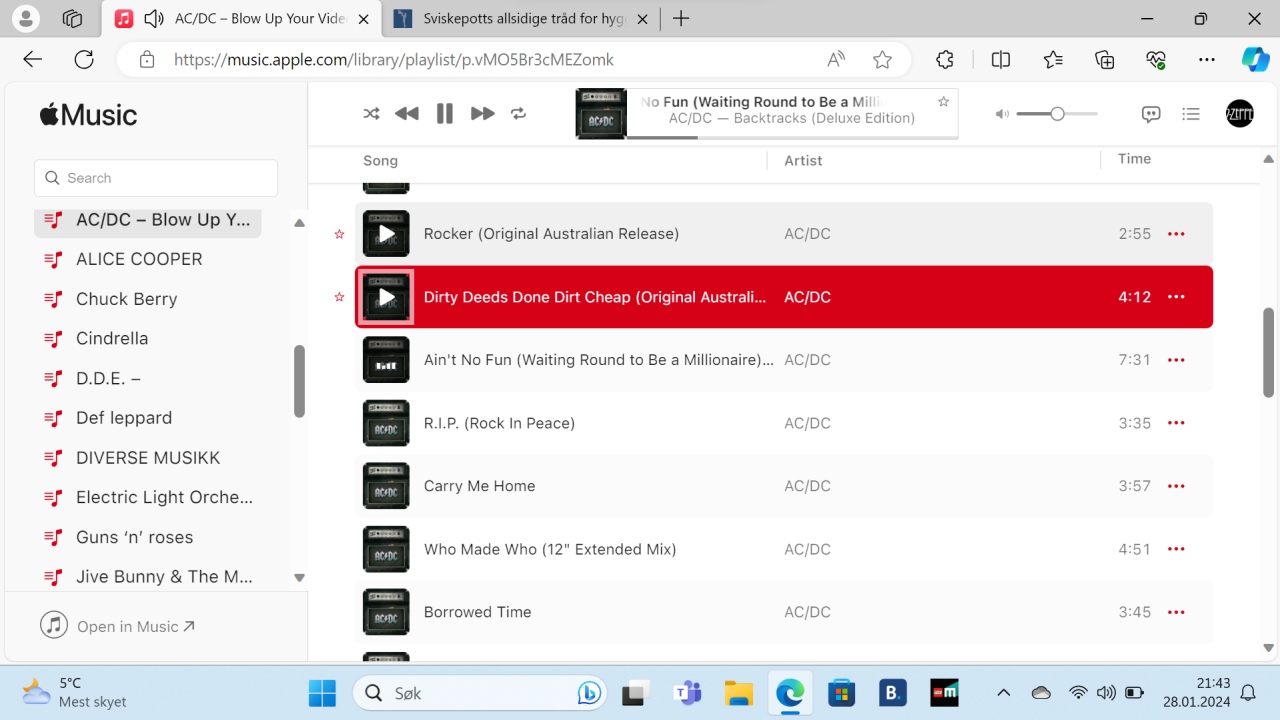This screenshot has height=720, width=1280.
Task: Toggle repeat mode
Action: 519,113
